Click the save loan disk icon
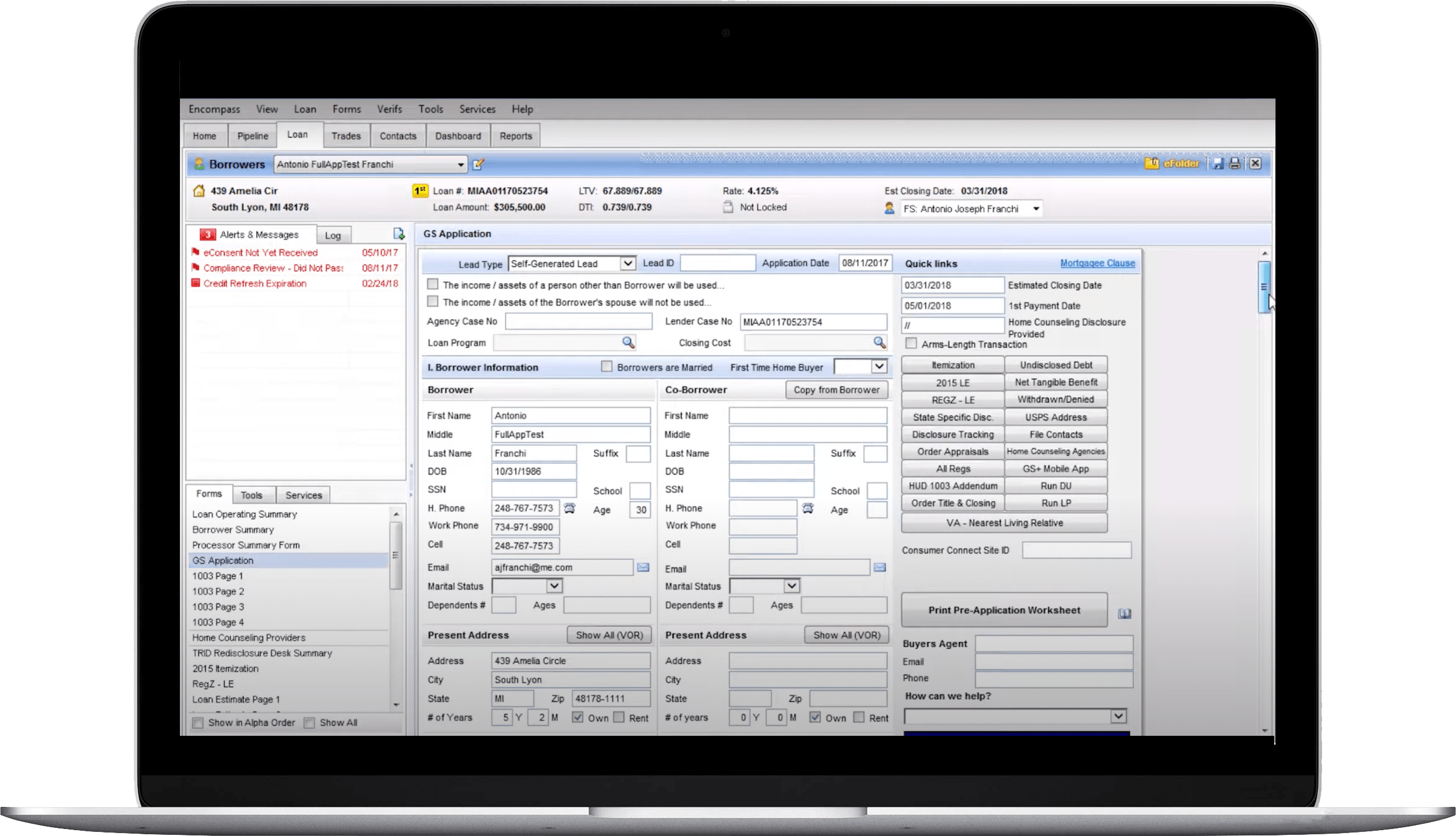1456x836 pixels. pyautogui.click(x=1218, y=164)
